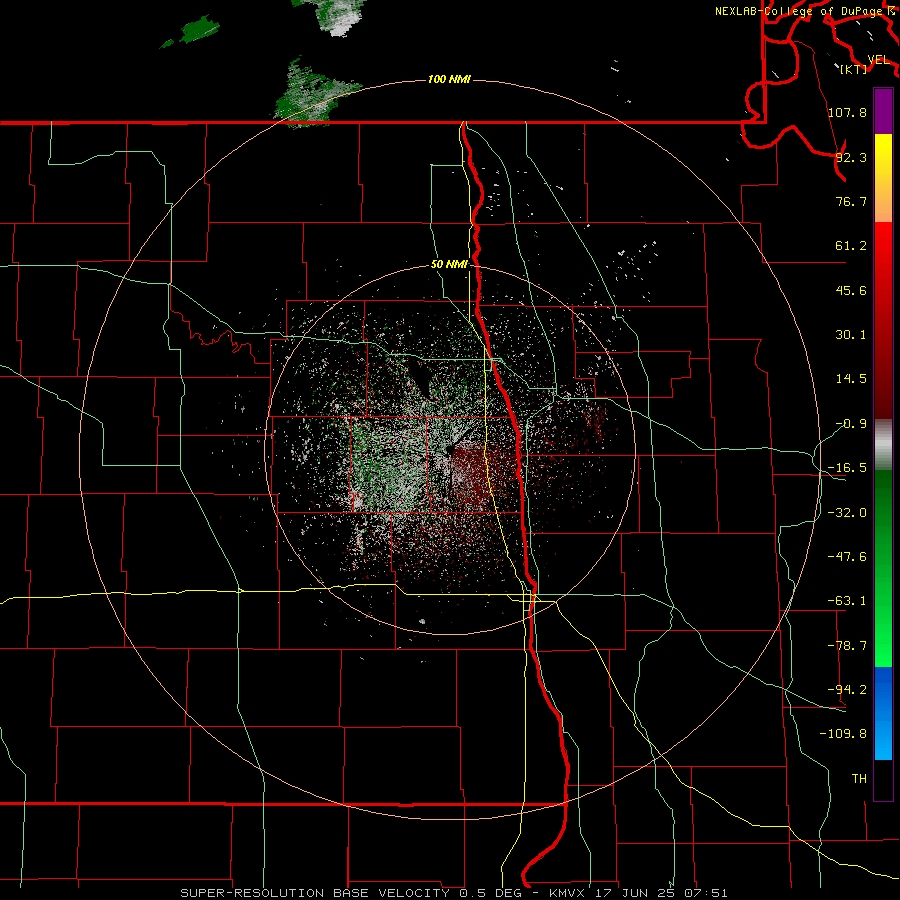
Task: Click the [KT] units label
Action: tap(854, 69)
